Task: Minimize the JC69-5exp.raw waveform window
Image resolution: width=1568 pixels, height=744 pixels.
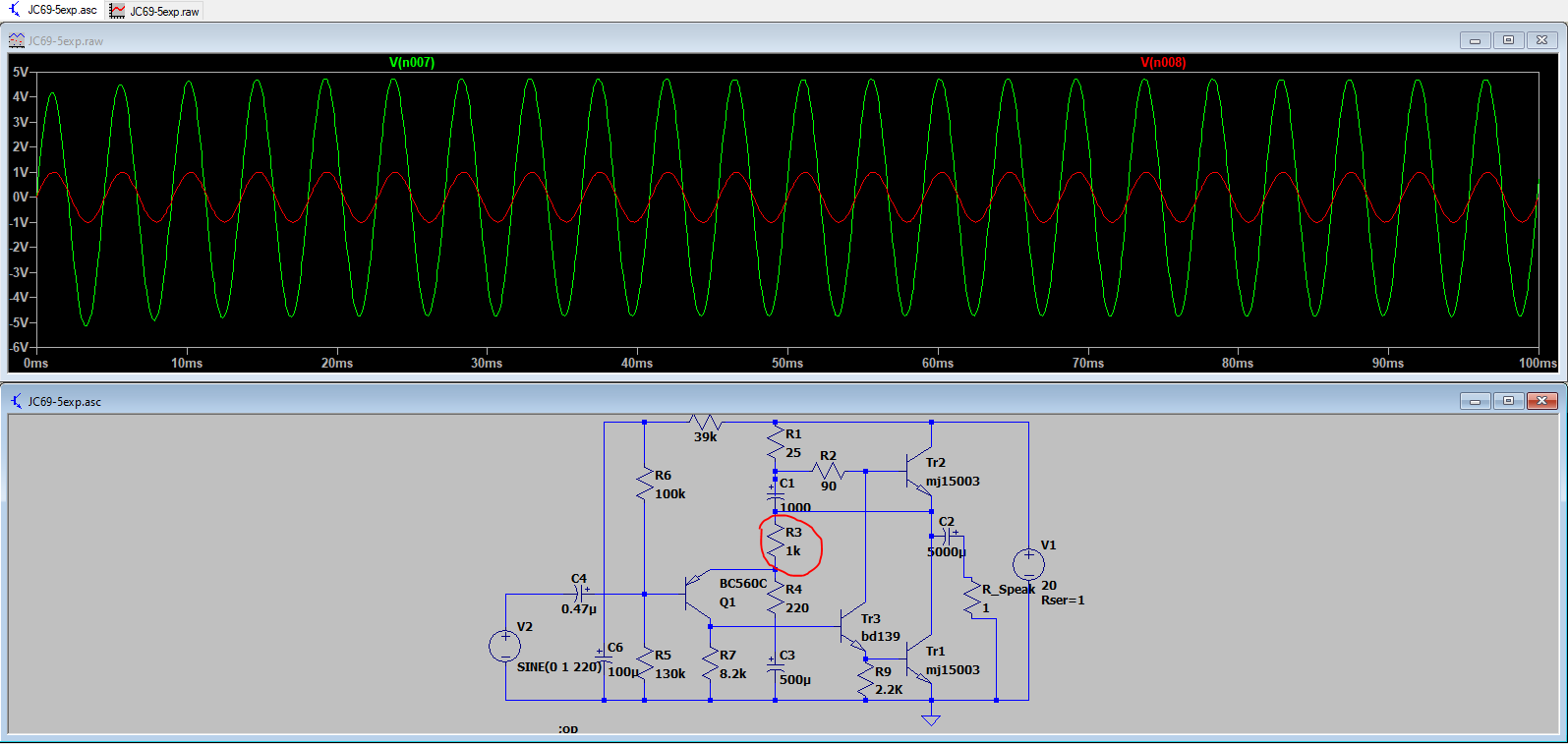Action: pyautogui.click(x=1475, y=40)
